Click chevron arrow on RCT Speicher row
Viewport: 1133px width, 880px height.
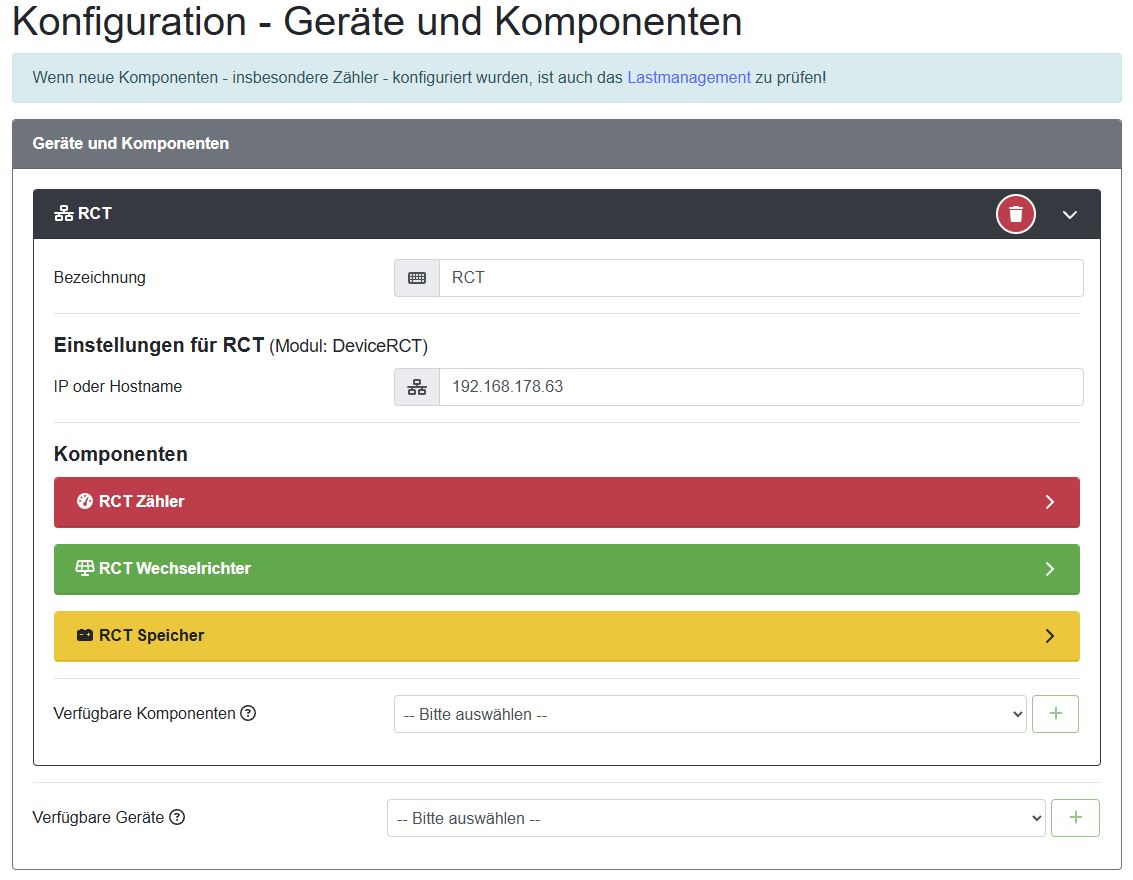click(x=1050, y=636)
